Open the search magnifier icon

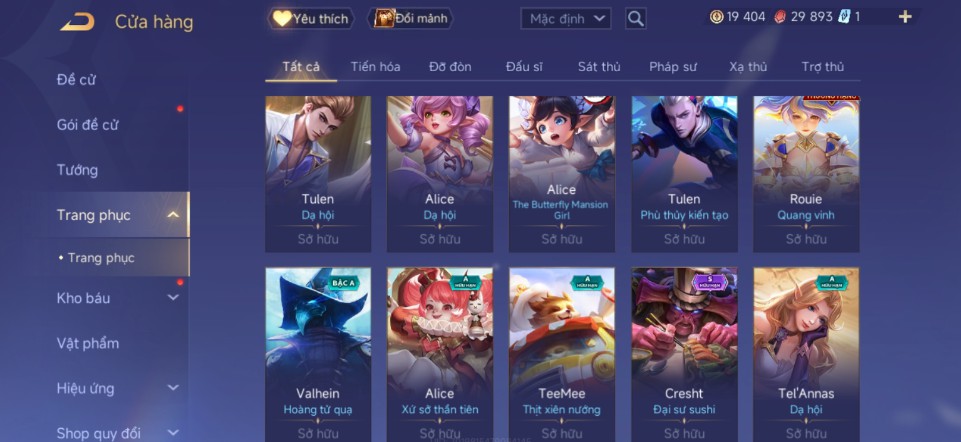click(636, 18)
